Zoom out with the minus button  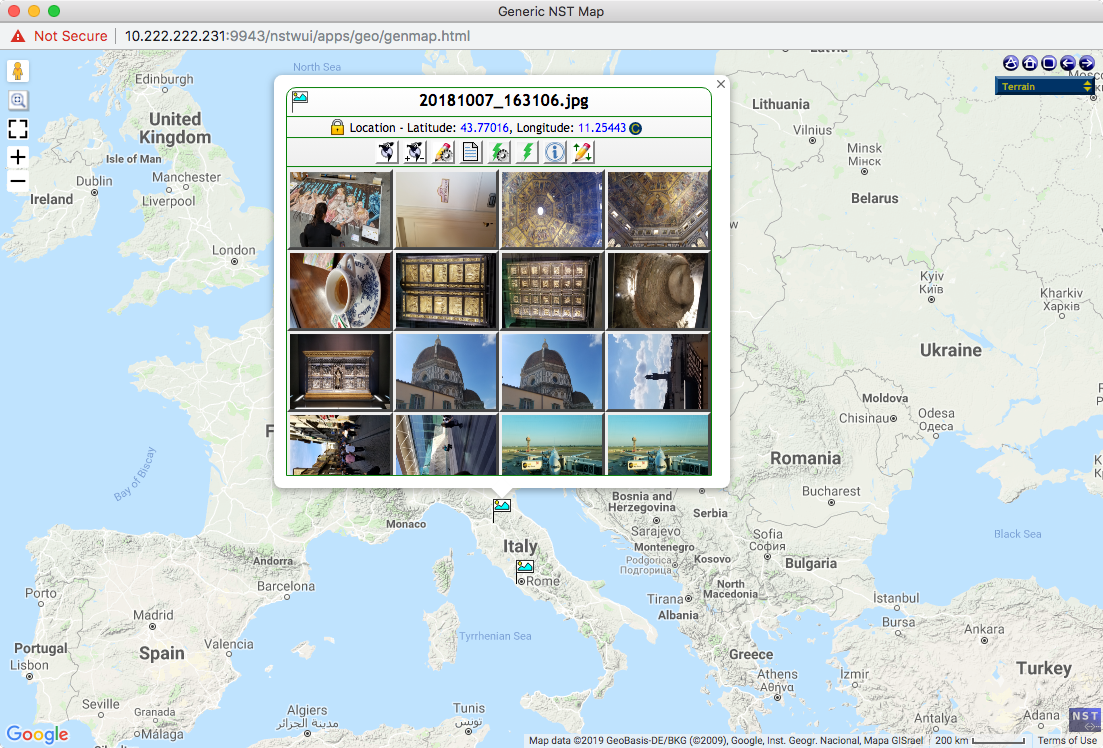[18, 181]
